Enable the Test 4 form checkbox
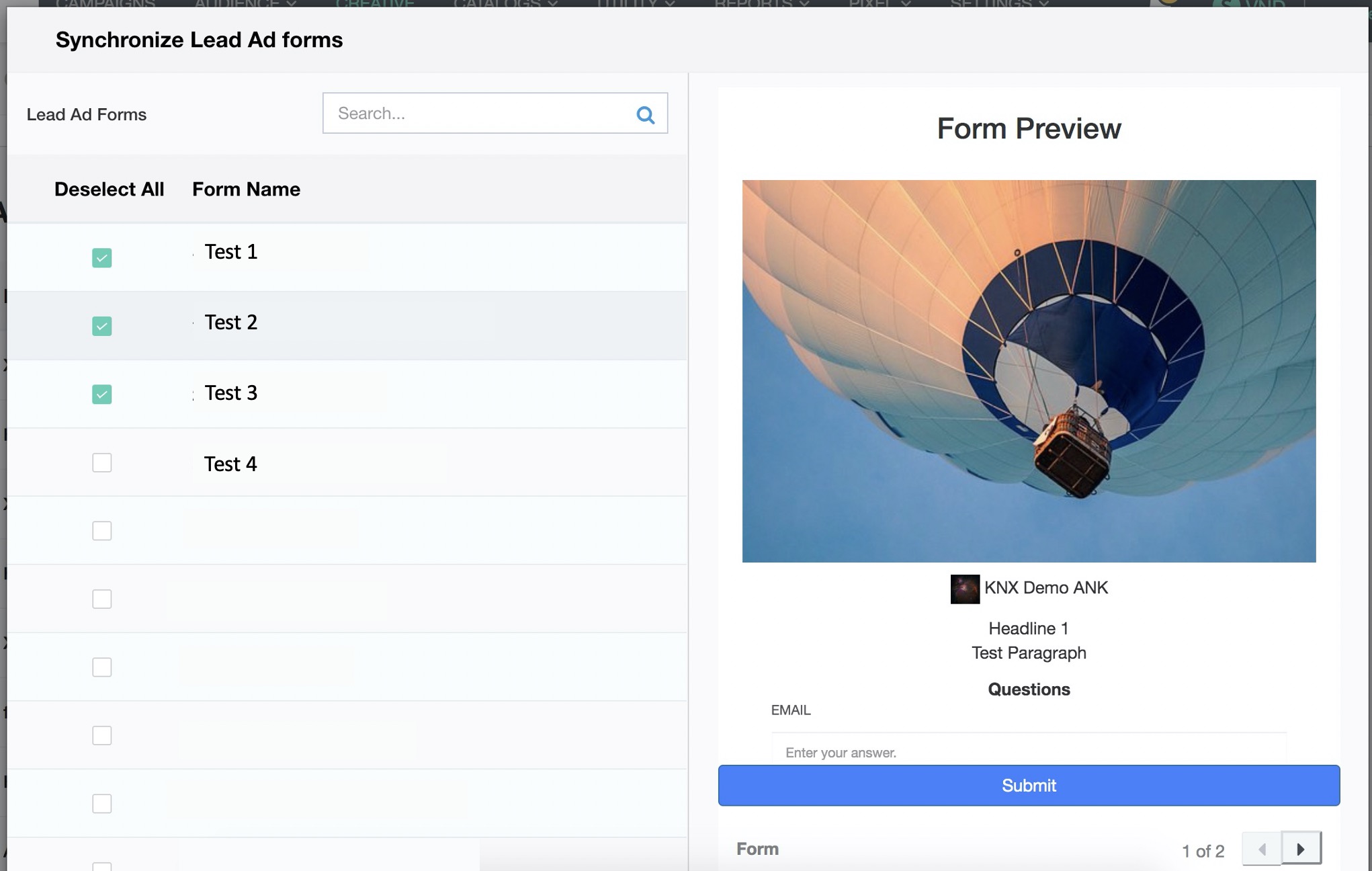Viewport: 1372px width, 871px height. 102,462
